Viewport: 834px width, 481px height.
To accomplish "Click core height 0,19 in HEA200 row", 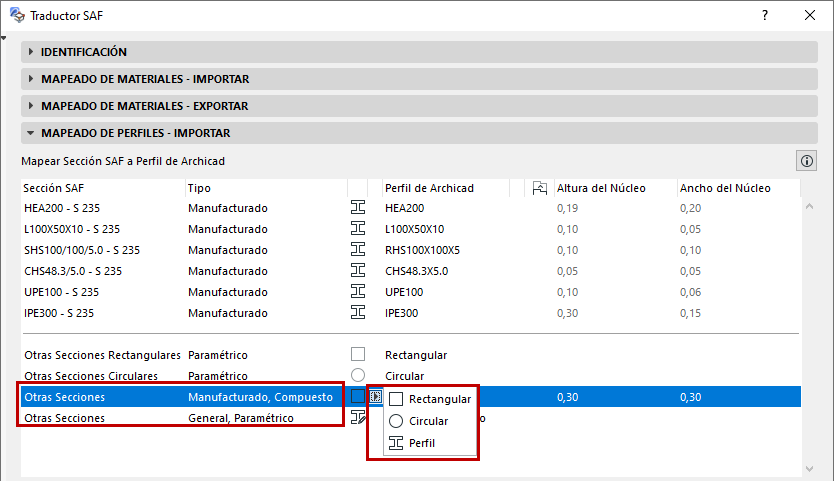I will click(568, 208).
